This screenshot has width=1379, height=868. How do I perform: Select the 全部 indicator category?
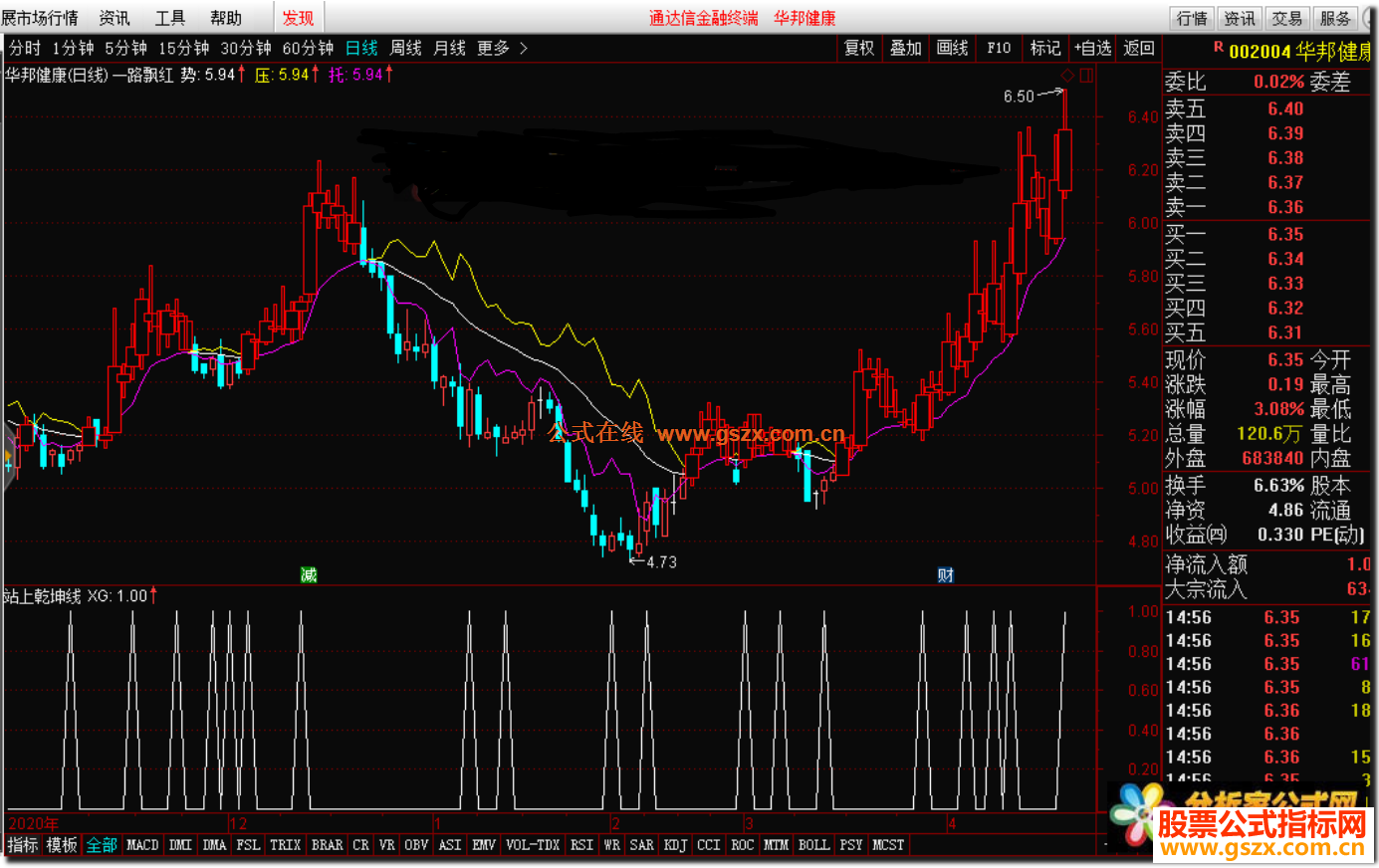tap(102, 845)
